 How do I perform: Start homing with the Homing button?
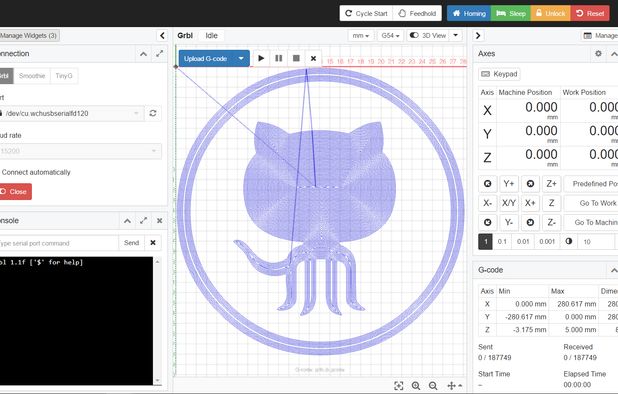469,13
